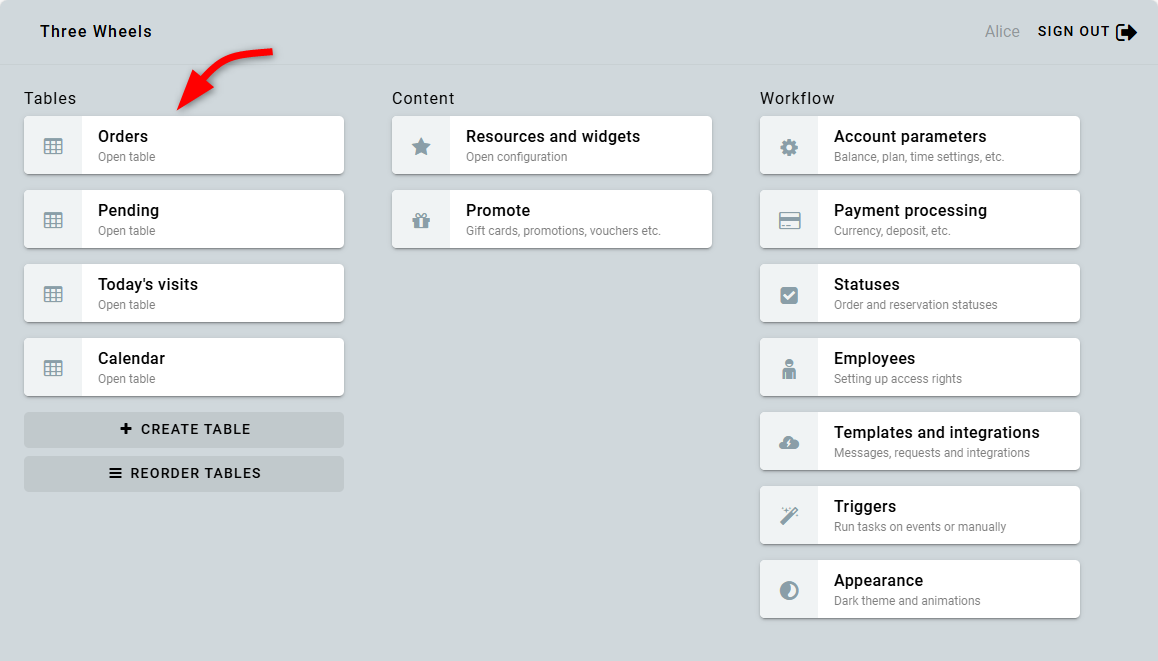Click the Pending table grid icon
Screen dimensions: 1158x661
click(53, 220)
